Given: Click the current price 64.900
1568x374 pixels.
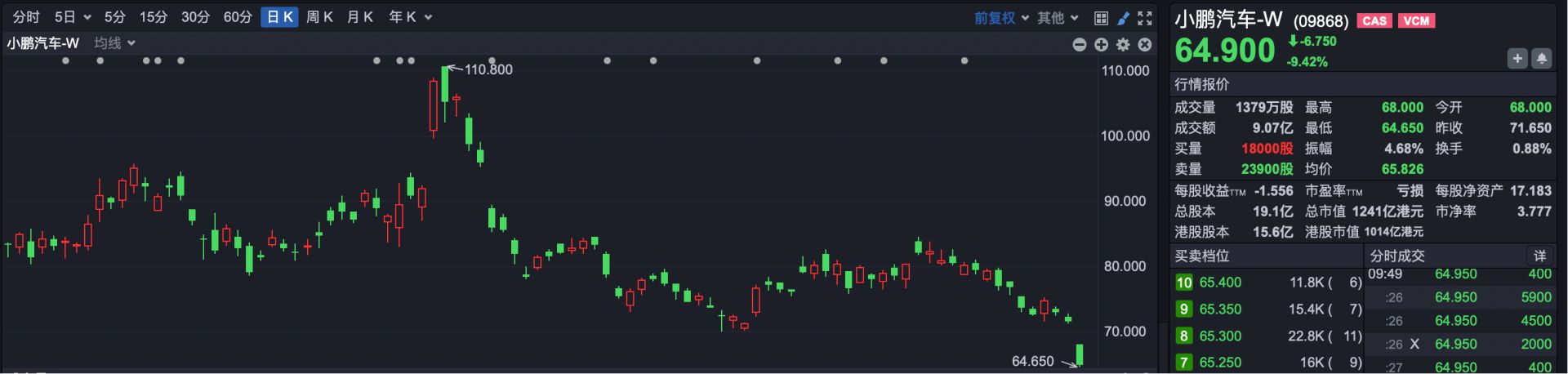Looking at the screenshot, I should coord(1224,51).
